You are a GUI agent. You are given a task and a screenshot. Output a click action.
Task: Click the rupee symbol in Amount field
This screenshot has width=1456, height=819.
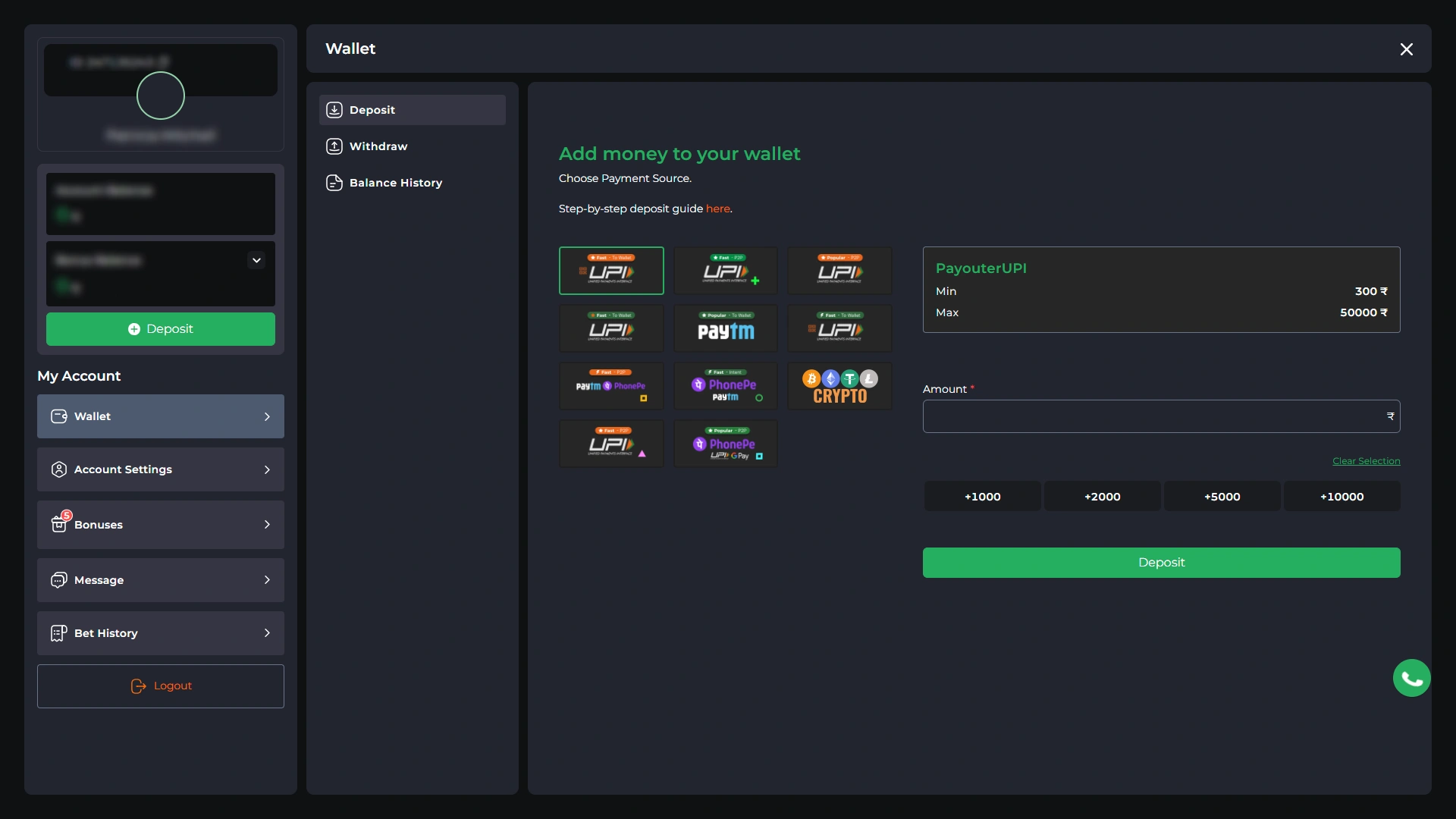[x=1390, y=416]
